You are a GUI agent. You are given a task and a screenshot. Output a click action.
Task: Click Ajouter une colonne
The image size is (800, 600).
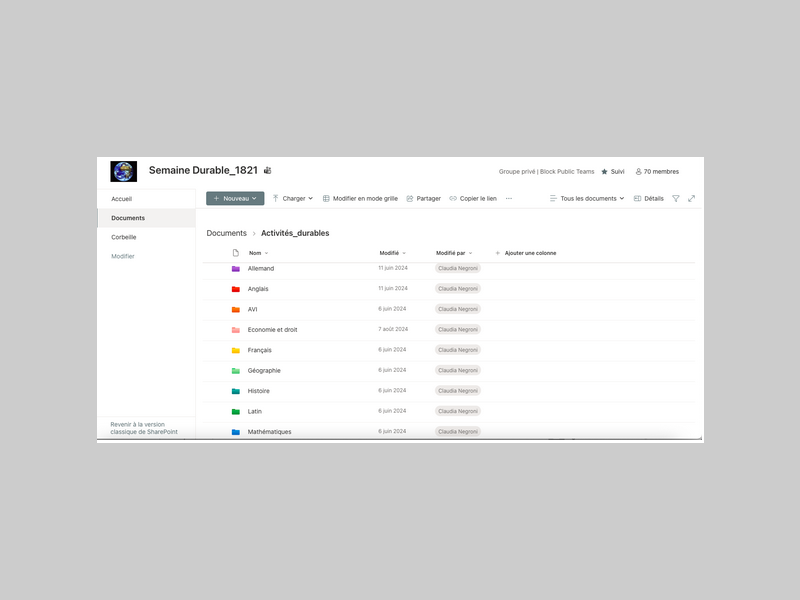pos(526,253)
